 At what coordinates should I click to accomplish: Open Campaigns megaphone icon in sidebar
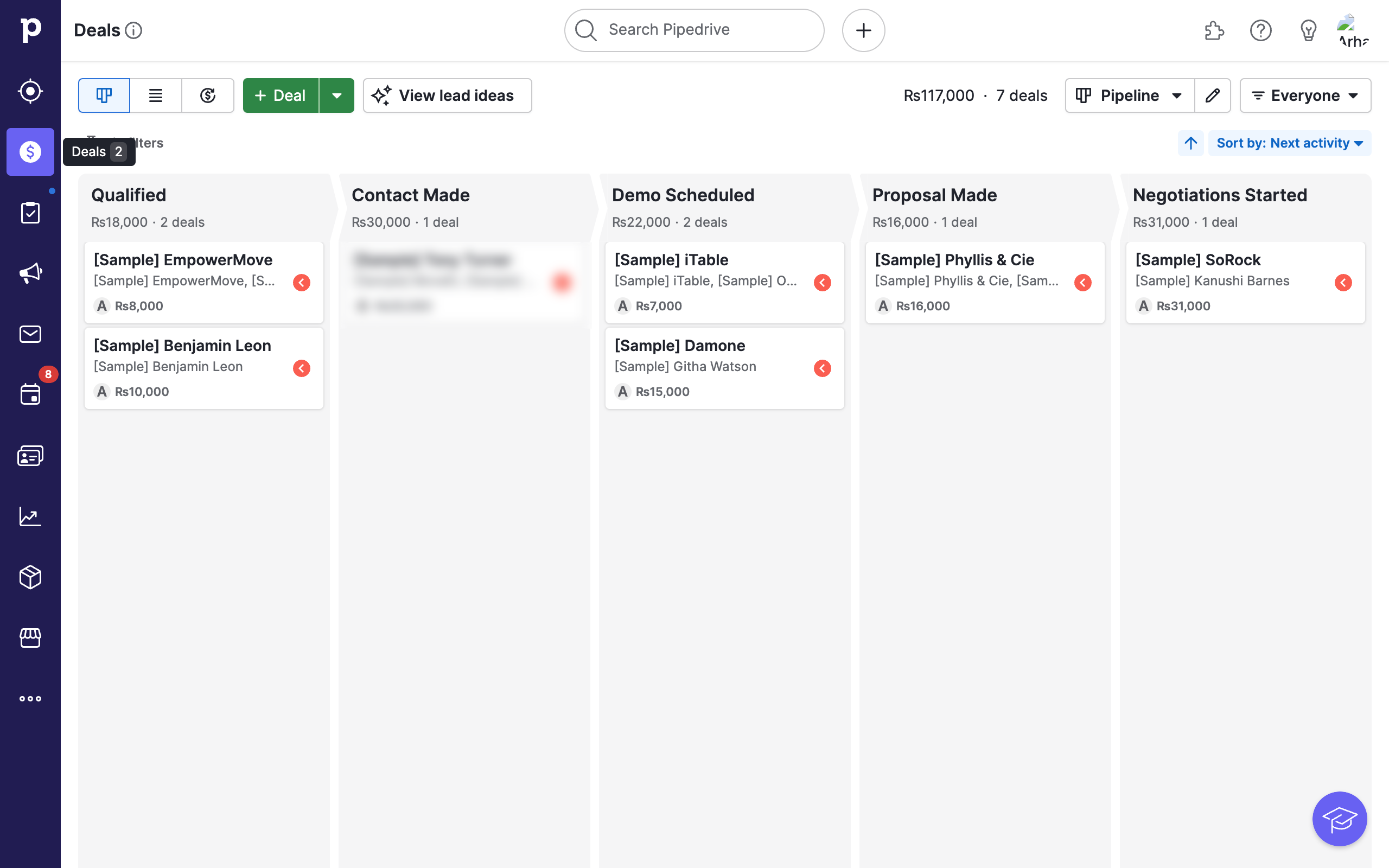pos(30,273)
